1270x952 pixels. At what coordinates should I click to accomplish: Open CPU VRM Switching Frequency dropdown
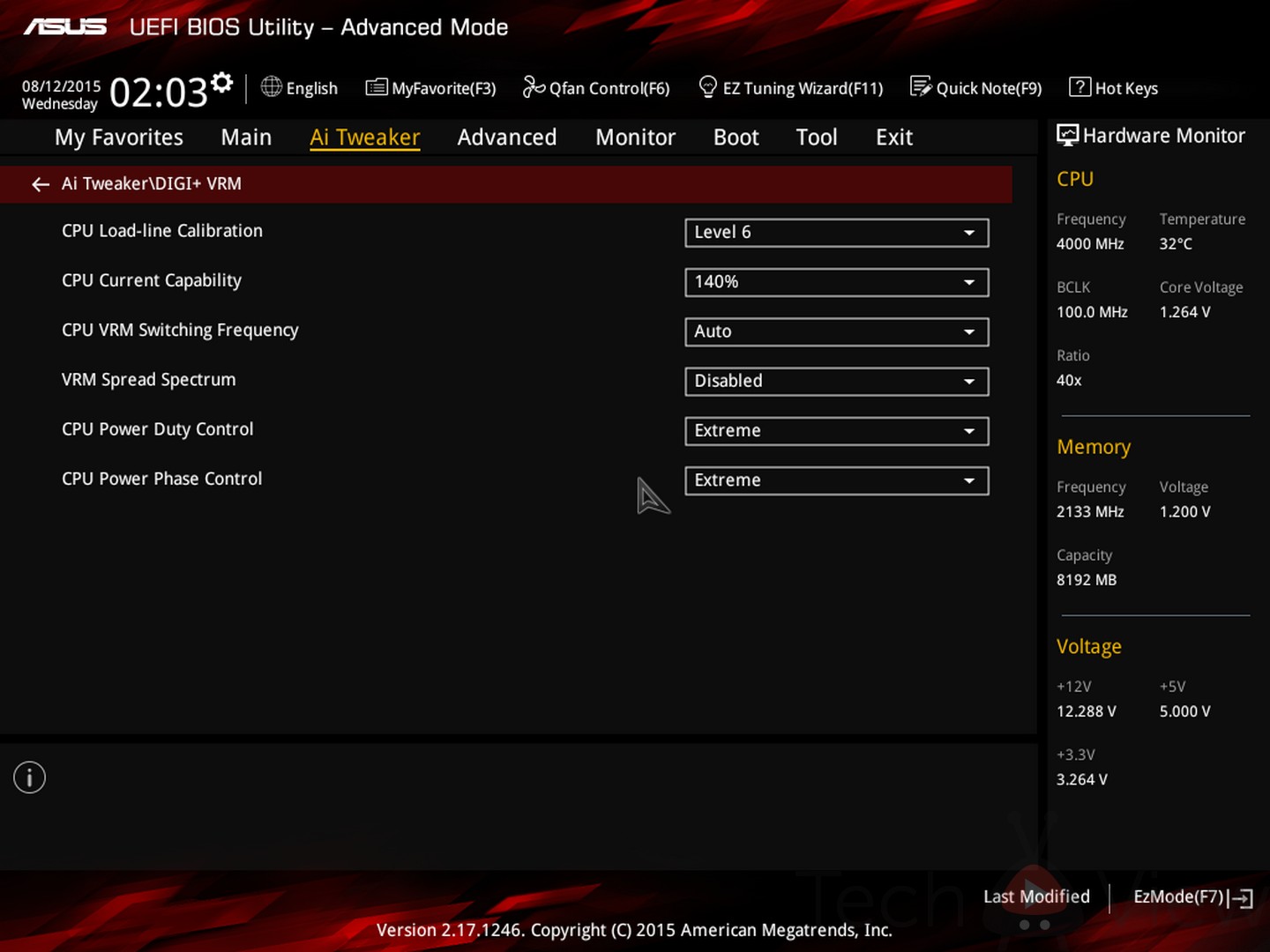pos(836,331)
